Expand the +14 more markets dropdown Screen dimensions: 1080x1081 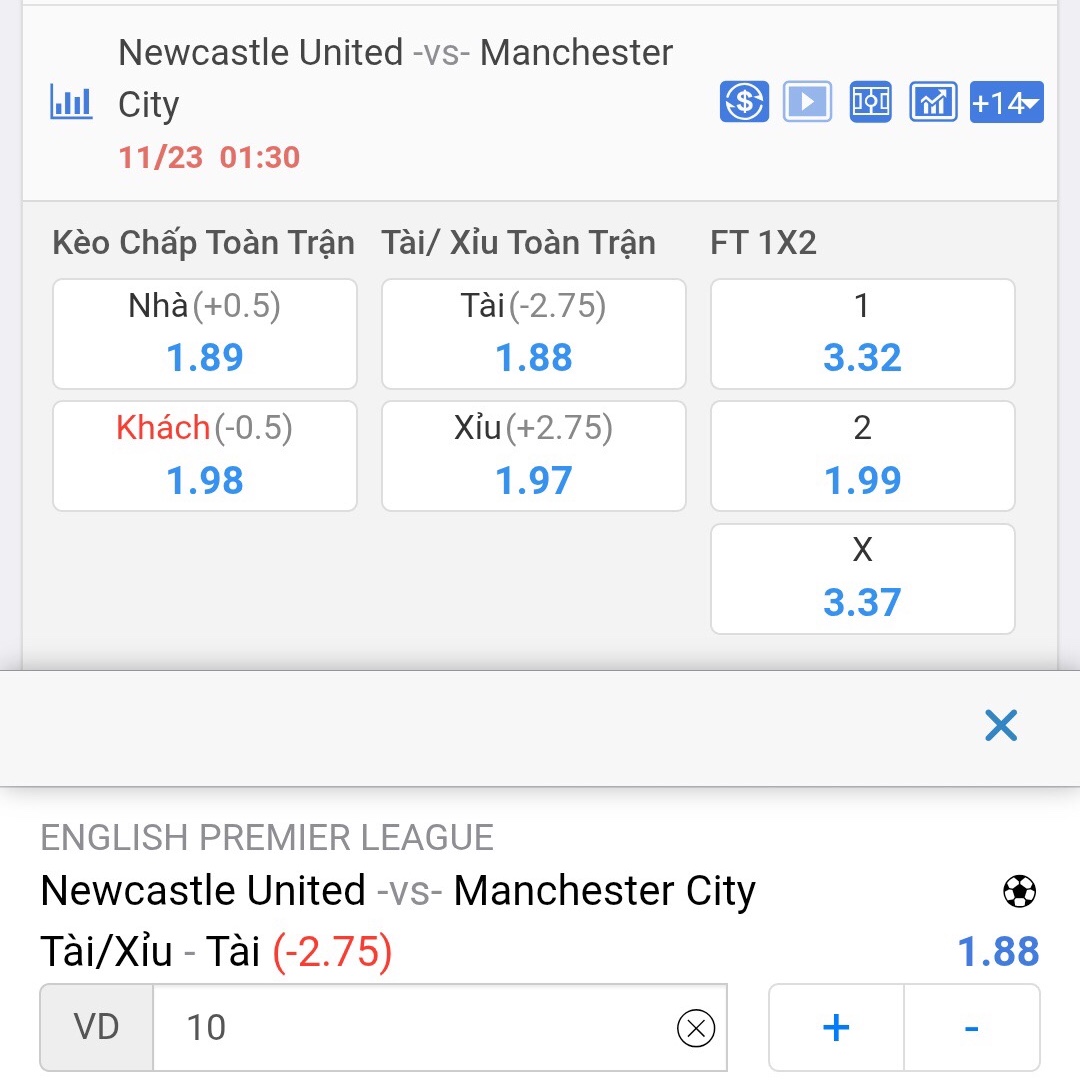point(1006,102)
